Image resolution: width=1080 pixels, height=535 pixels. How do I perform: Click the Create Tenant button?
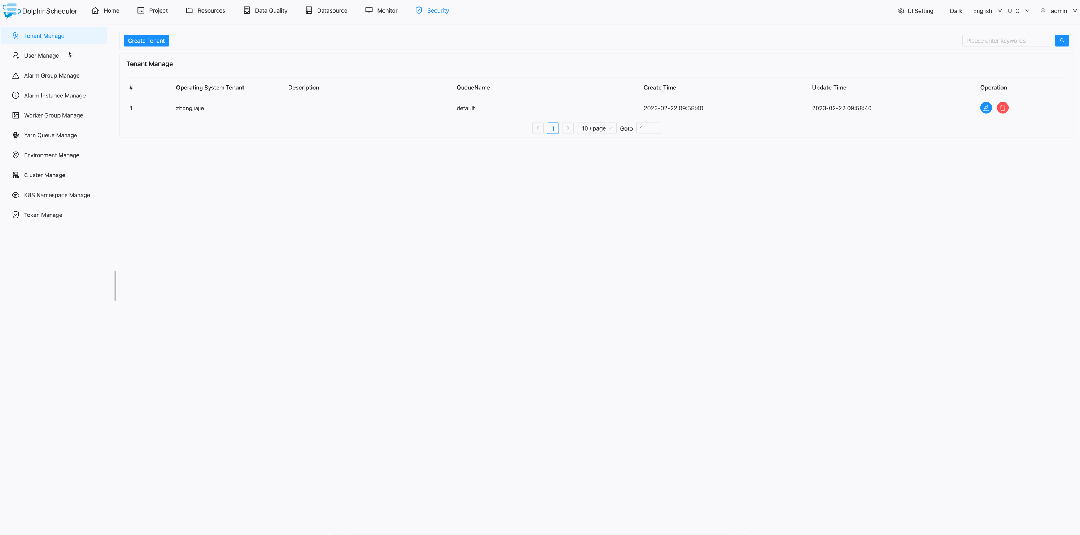146,41
